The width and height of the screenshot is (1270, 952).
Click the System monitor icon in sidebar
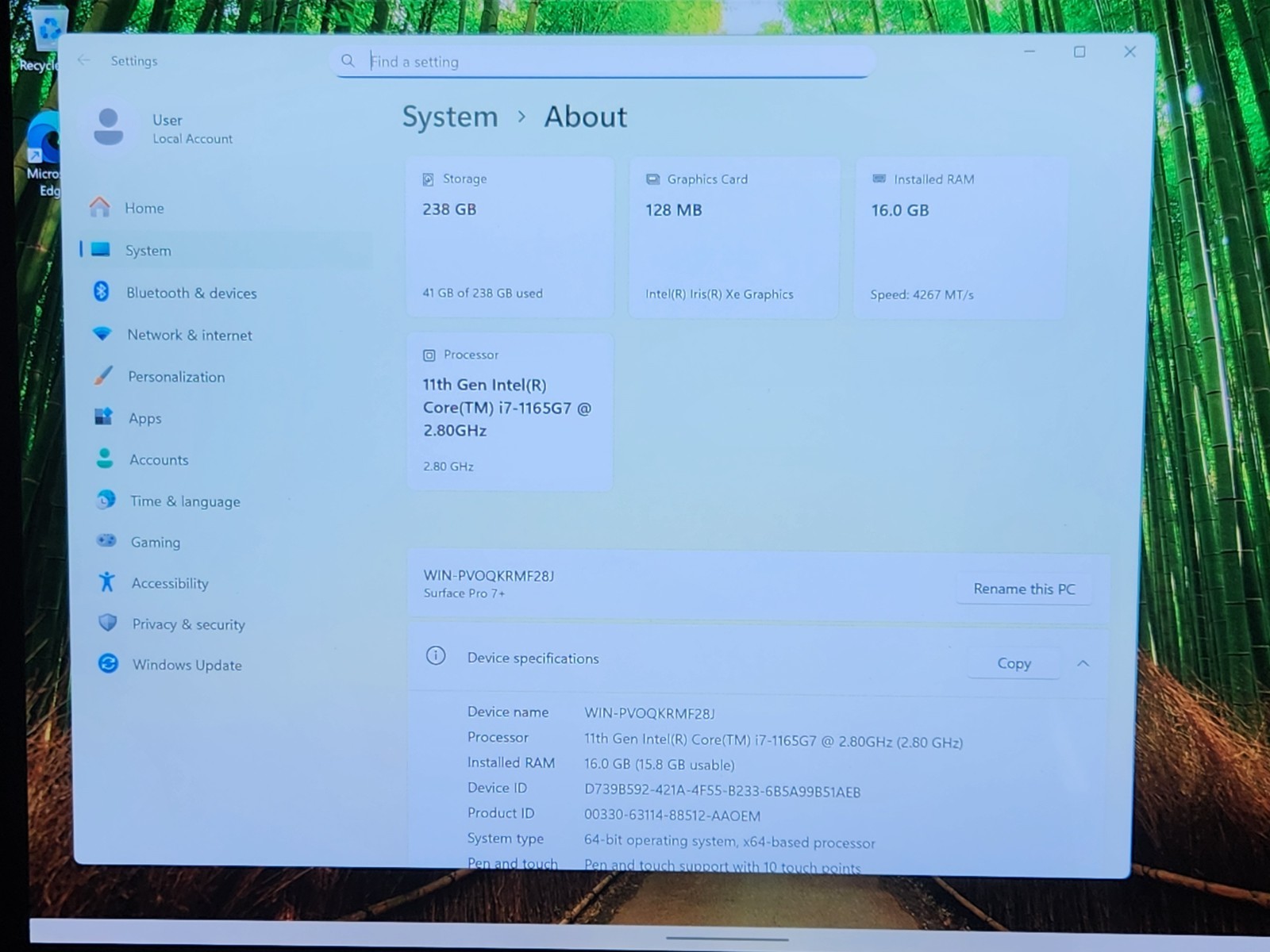click(x=101, y=250)
